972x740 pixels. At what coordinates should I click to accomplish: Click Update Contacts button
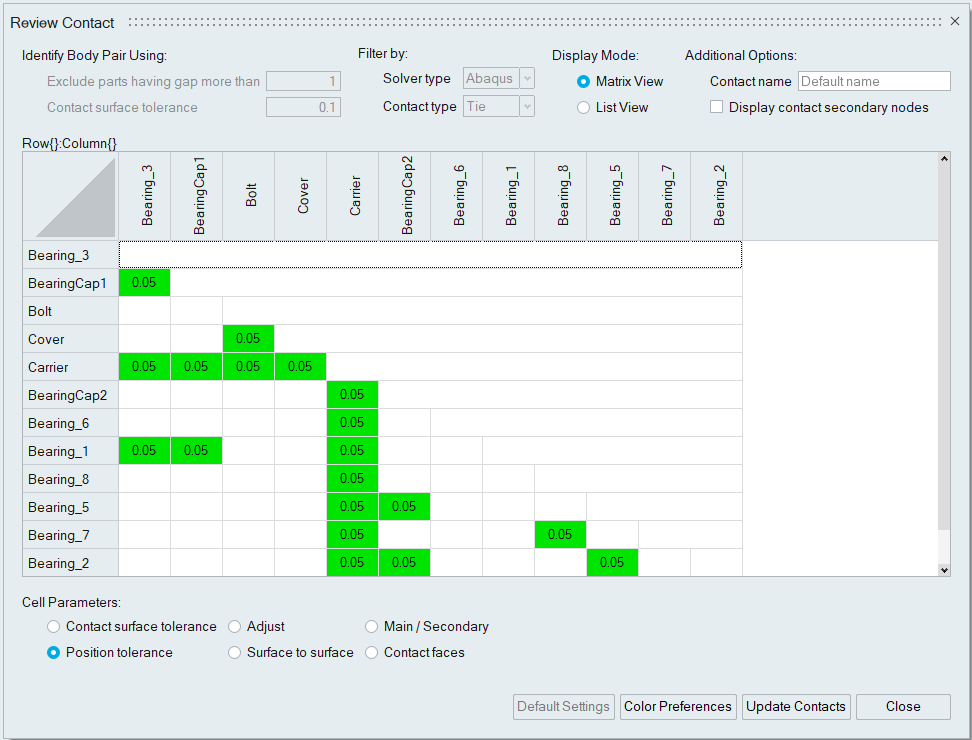pyautogui.click(x=796, y=707)
